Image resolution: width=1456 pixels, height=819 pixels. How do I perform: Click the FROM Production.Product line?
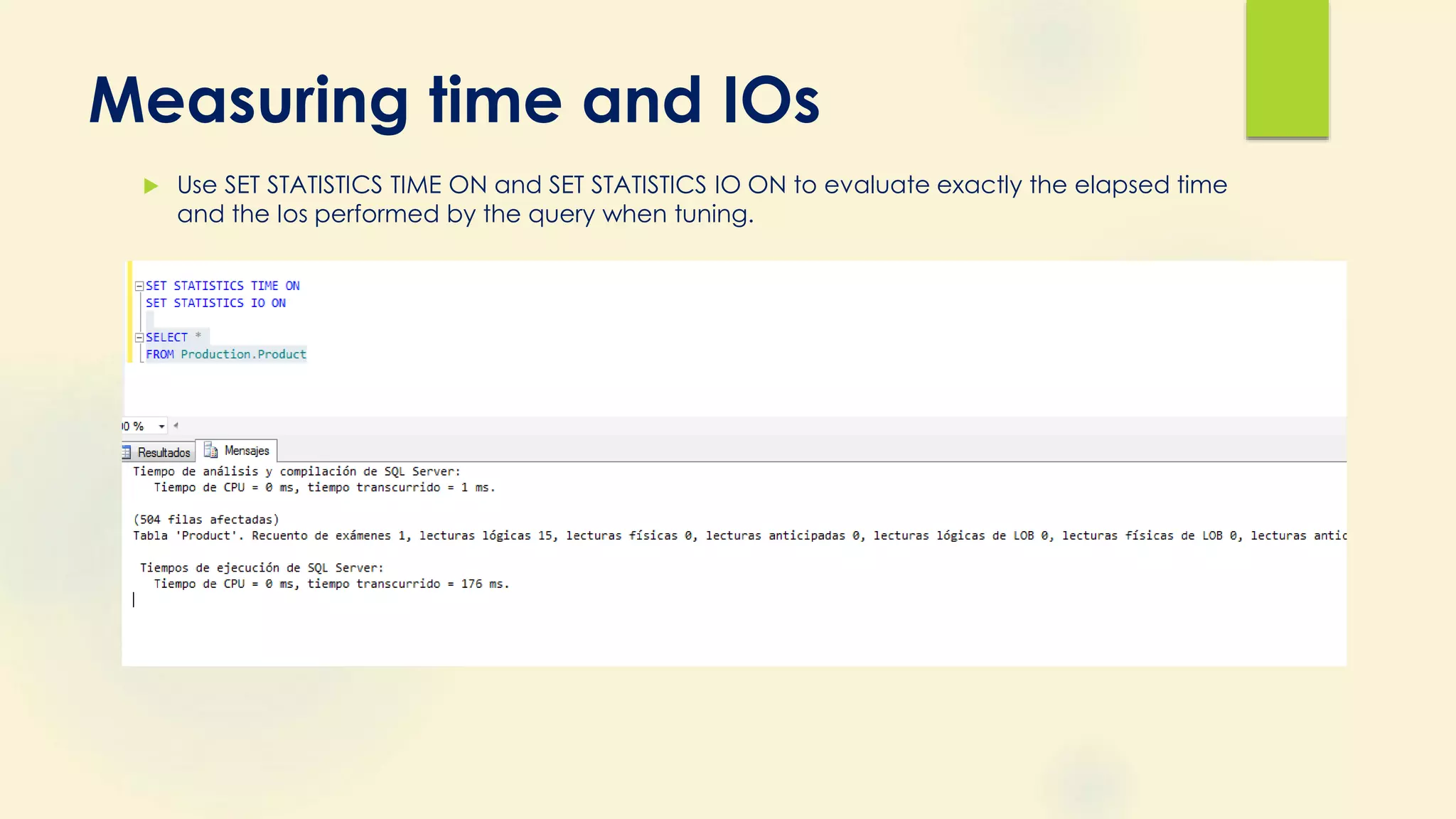(226, 354)
